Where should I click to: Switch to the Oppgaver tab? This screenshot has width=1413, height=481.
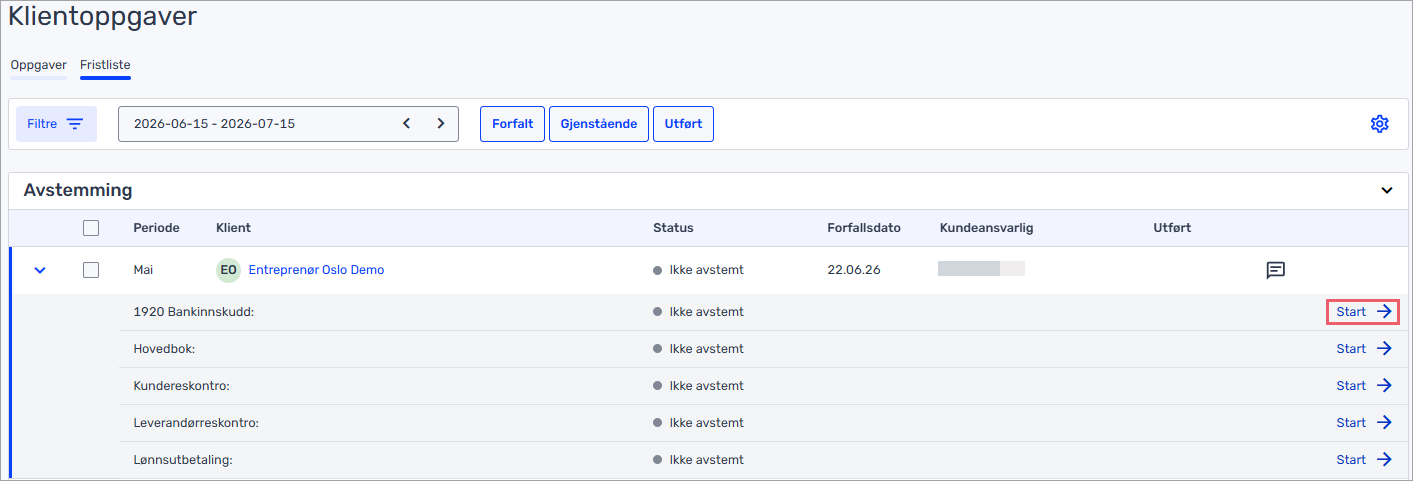tap(38, 65)
